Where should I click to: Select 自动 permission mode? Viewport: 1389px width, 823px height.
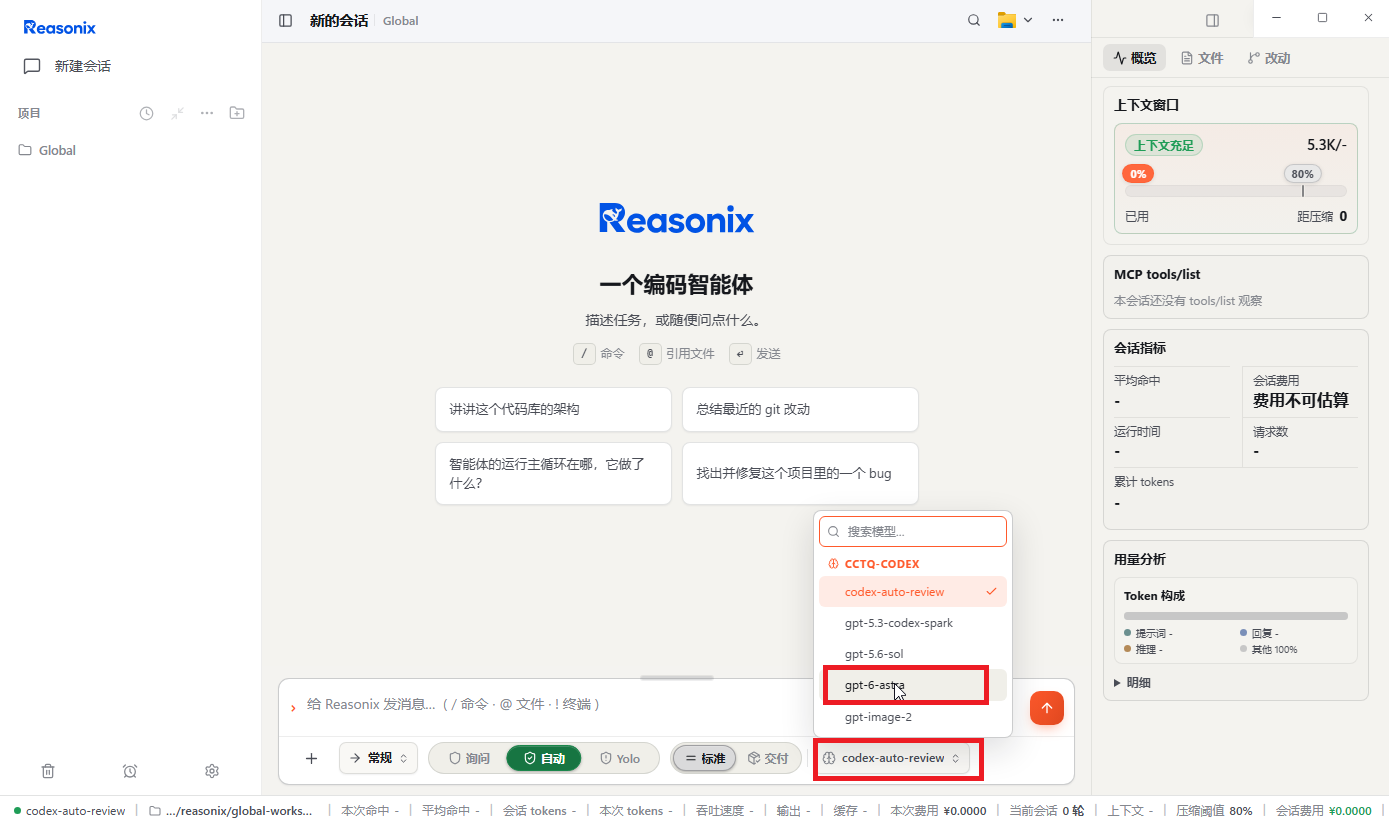point(544,758)
